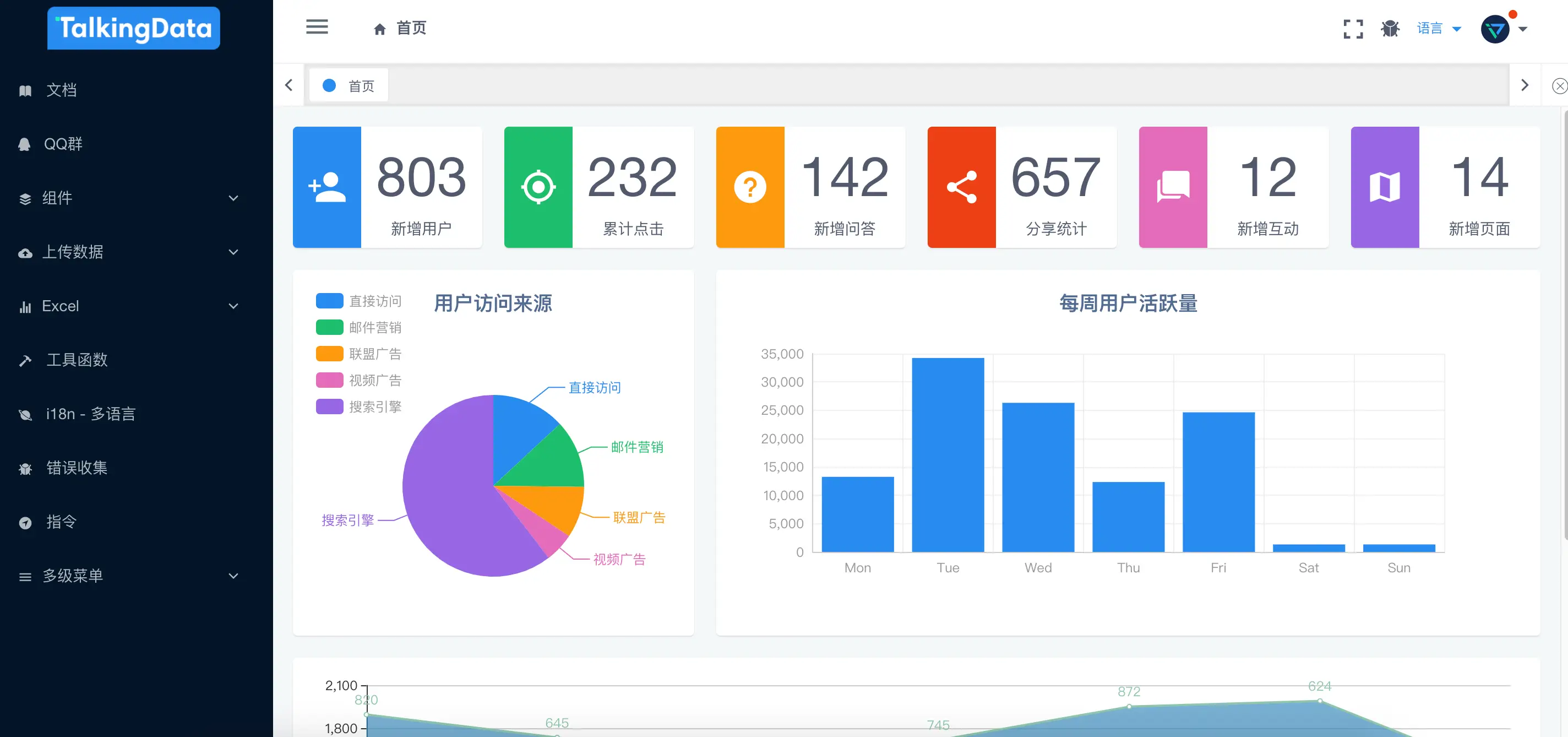Click the bug report icon in header
Image resolution: width=1568 pixels, height=737 pixels.
pyautogui.click(x=1390, y=29)
